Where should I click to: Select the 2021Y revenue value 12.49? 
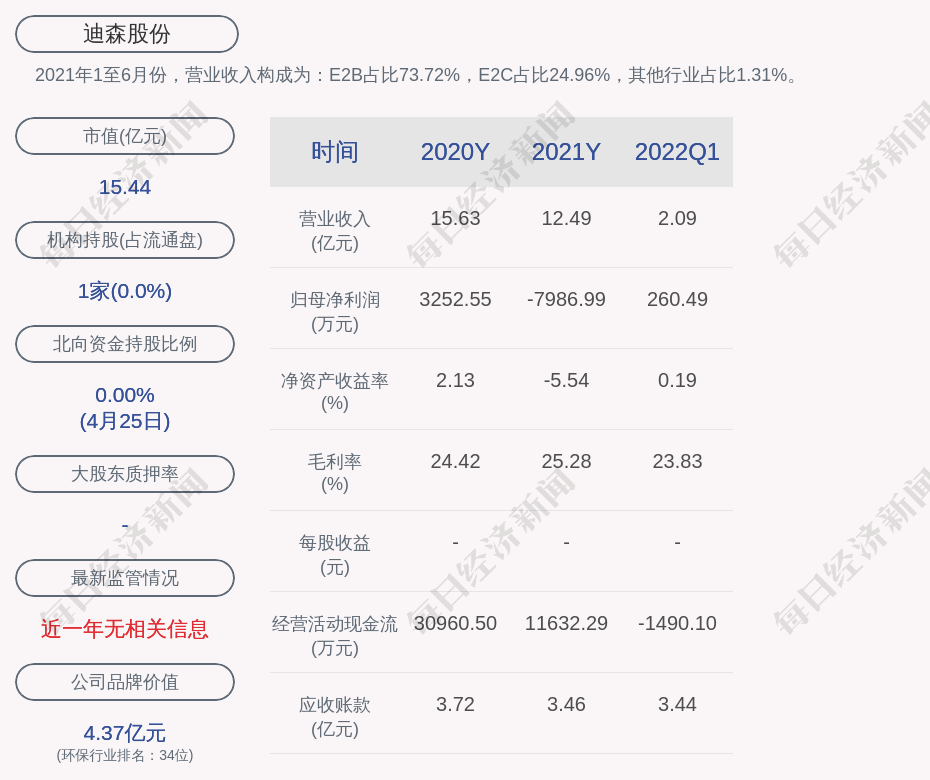pos(566,218)
